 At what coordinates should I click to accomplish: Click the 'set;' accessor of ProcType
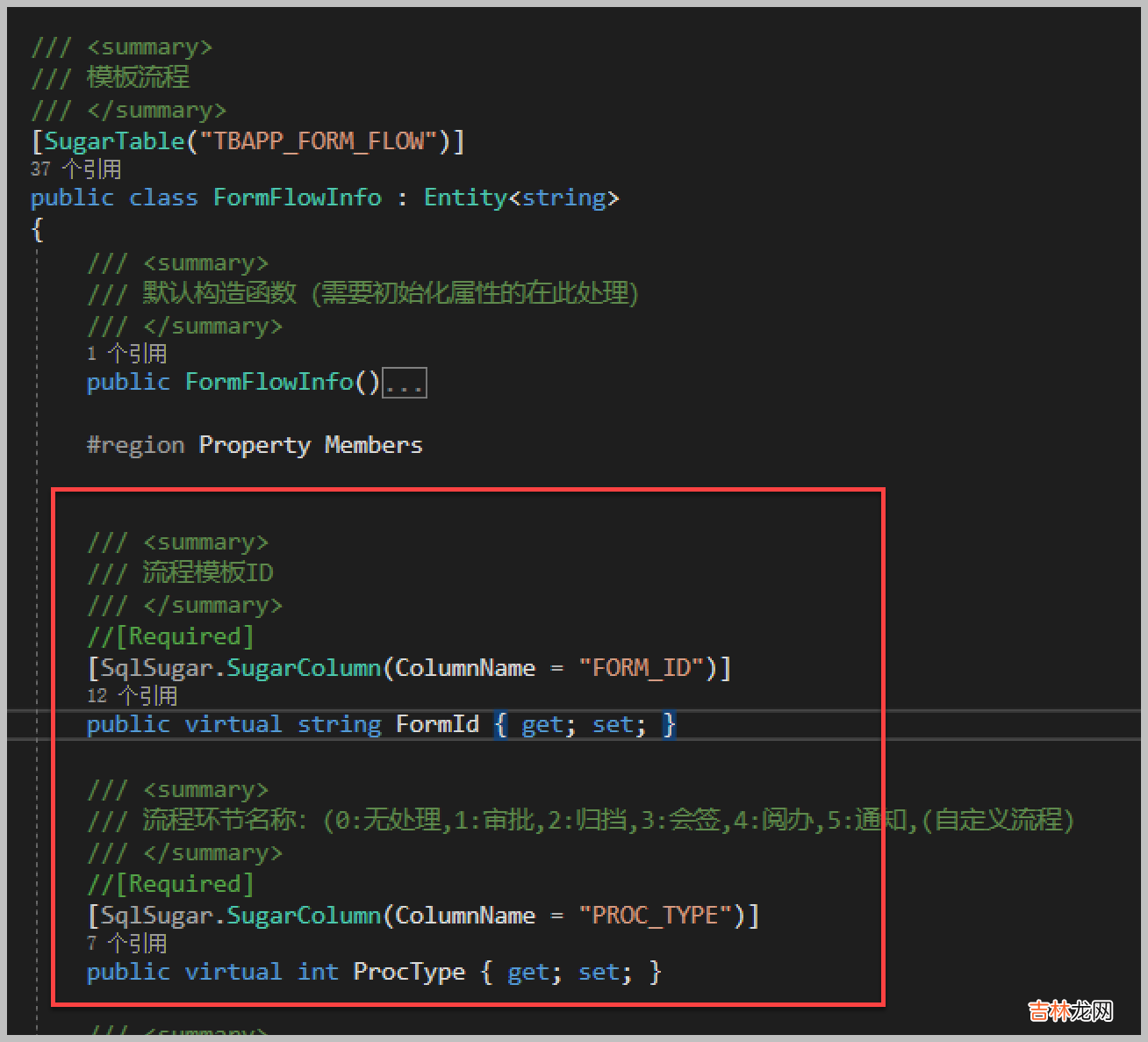click(605, 972)
